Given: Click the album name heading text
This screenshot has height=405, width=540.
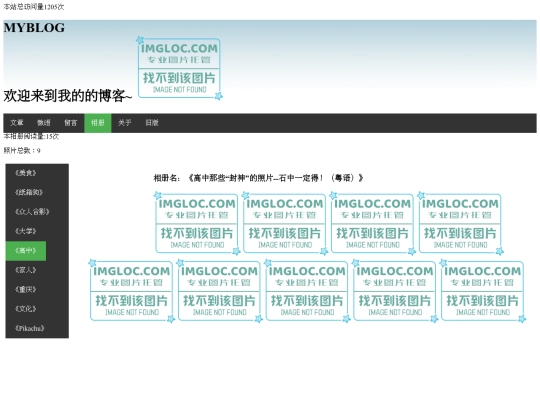Looking at the screenshot, I should click(258, 178).
